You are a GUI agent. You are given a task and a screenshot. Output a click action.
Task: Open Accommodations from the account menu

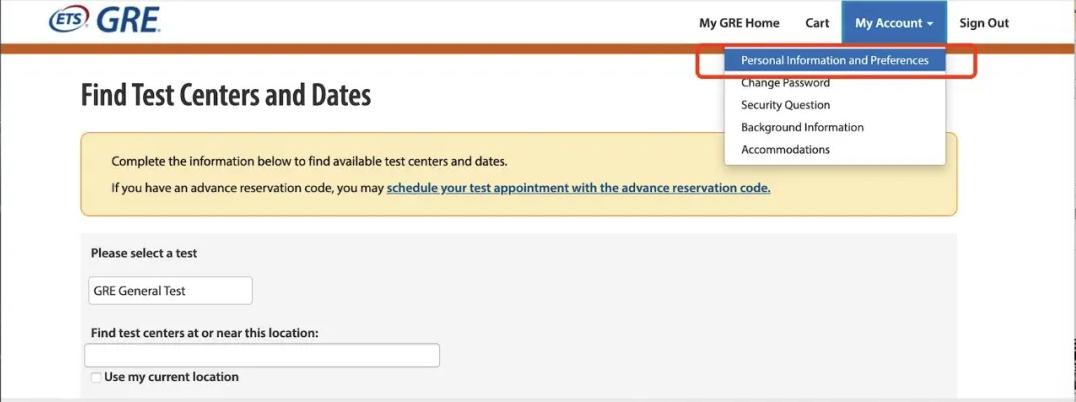785,150
